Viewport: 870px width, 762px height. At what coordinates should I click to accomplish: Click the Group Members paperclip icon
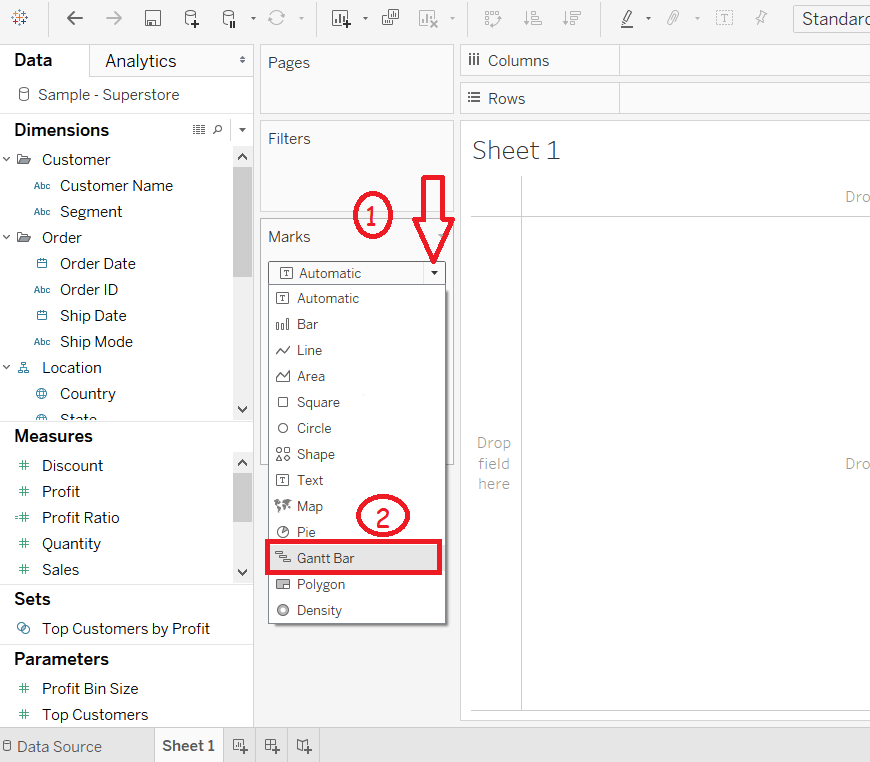click(x=673, y=18)
